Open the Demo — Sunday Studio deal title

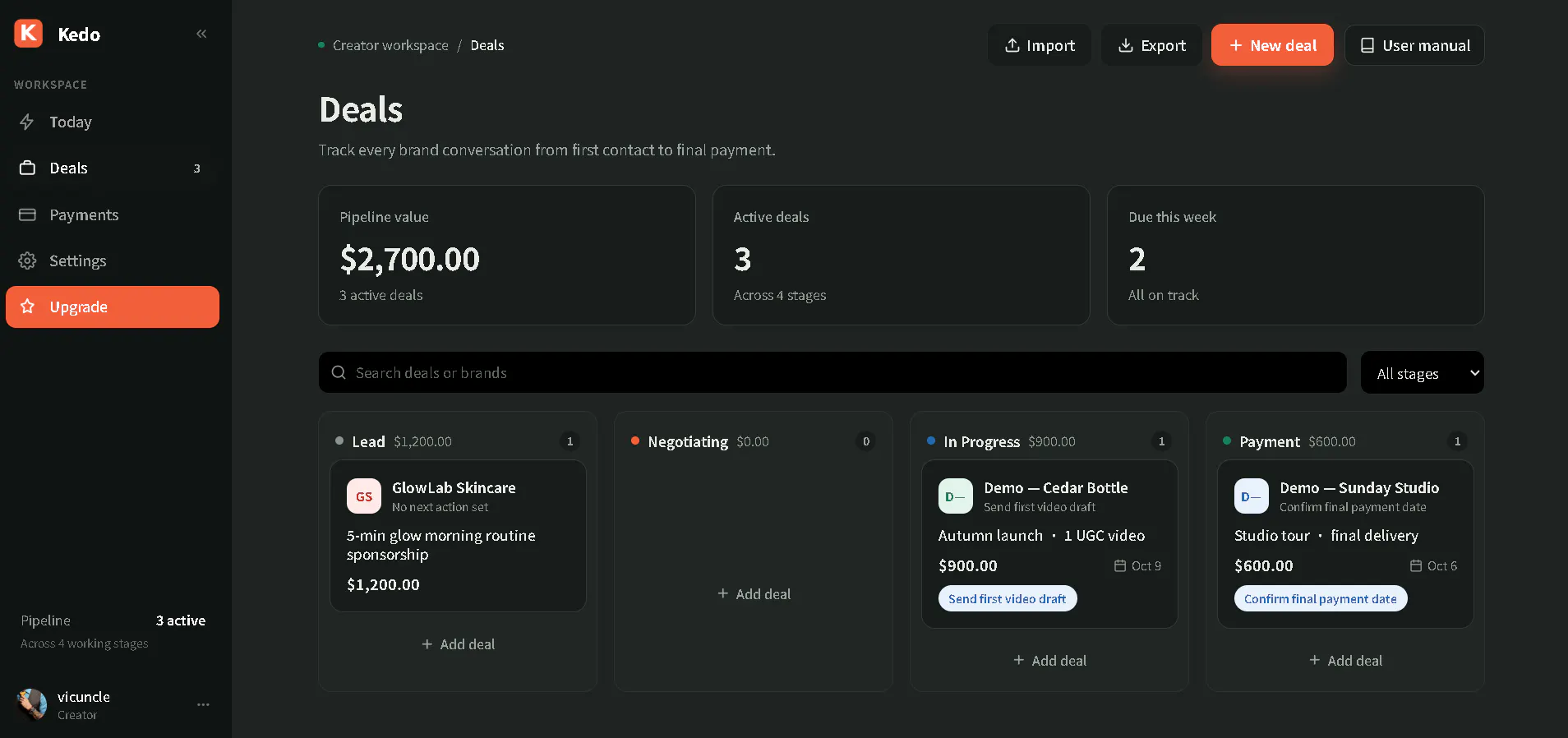[x=1359, y=487]
